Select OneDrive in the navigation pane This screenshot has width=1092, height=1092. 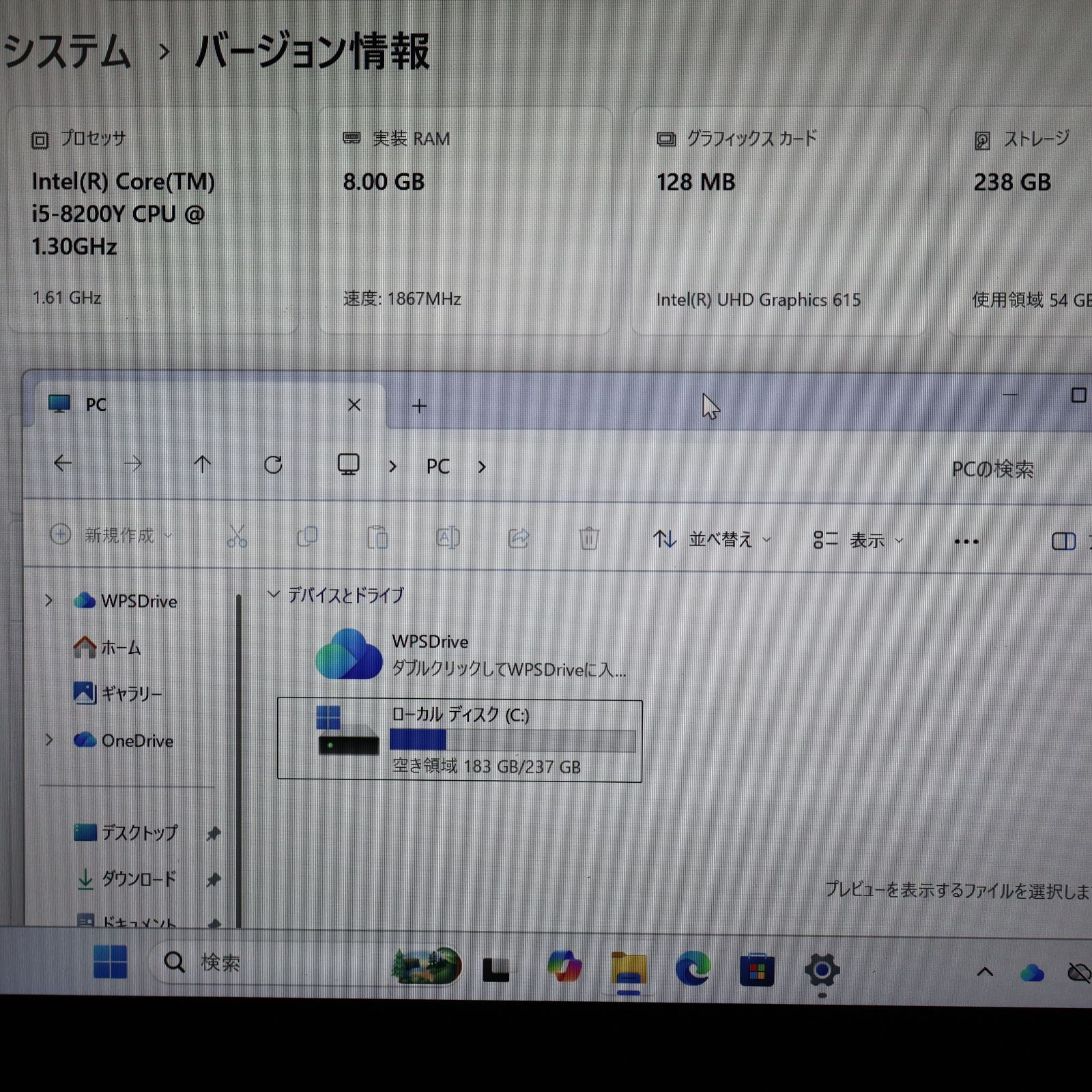(124, 741)
